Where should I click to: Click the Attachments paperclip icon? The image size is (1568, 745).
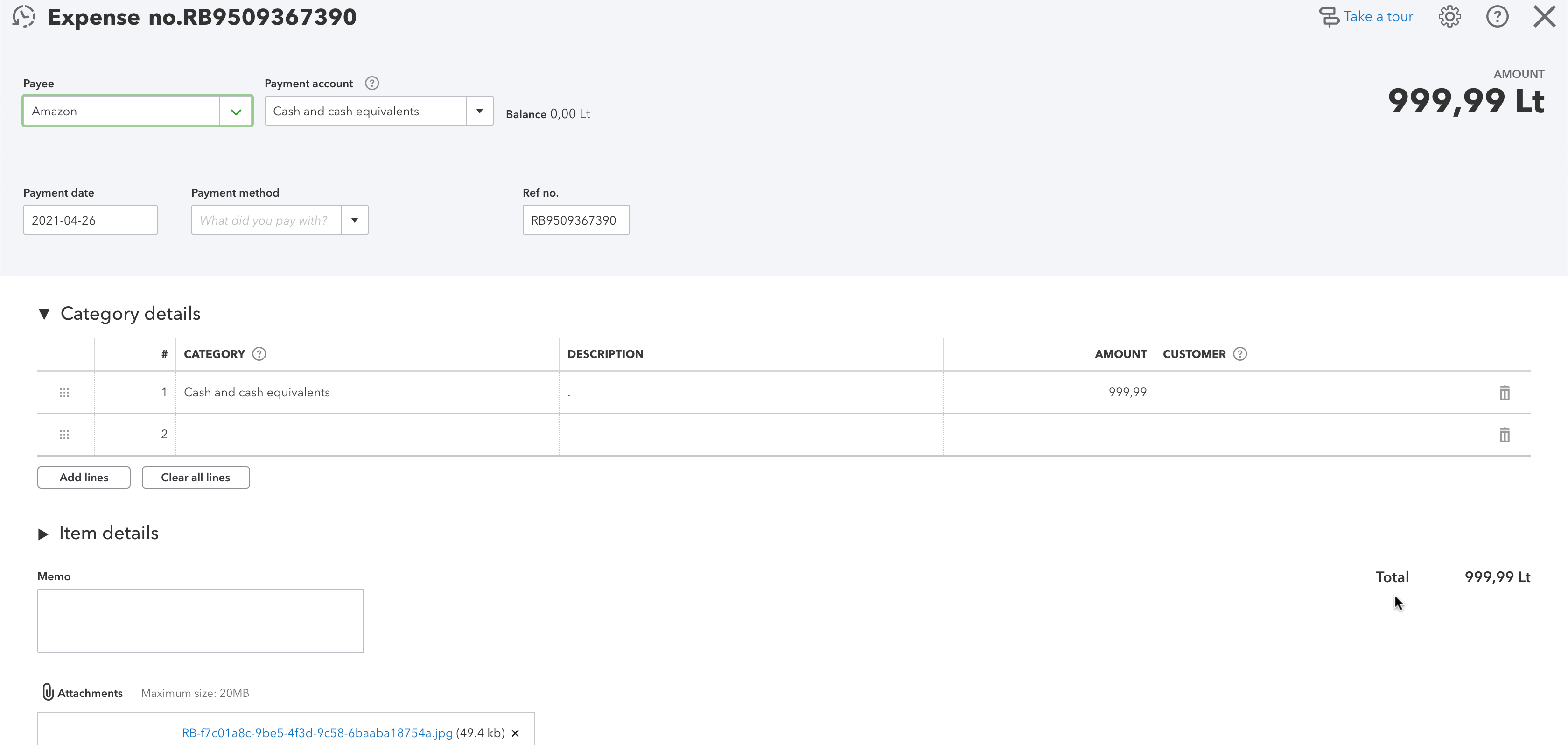click(48, 692)
